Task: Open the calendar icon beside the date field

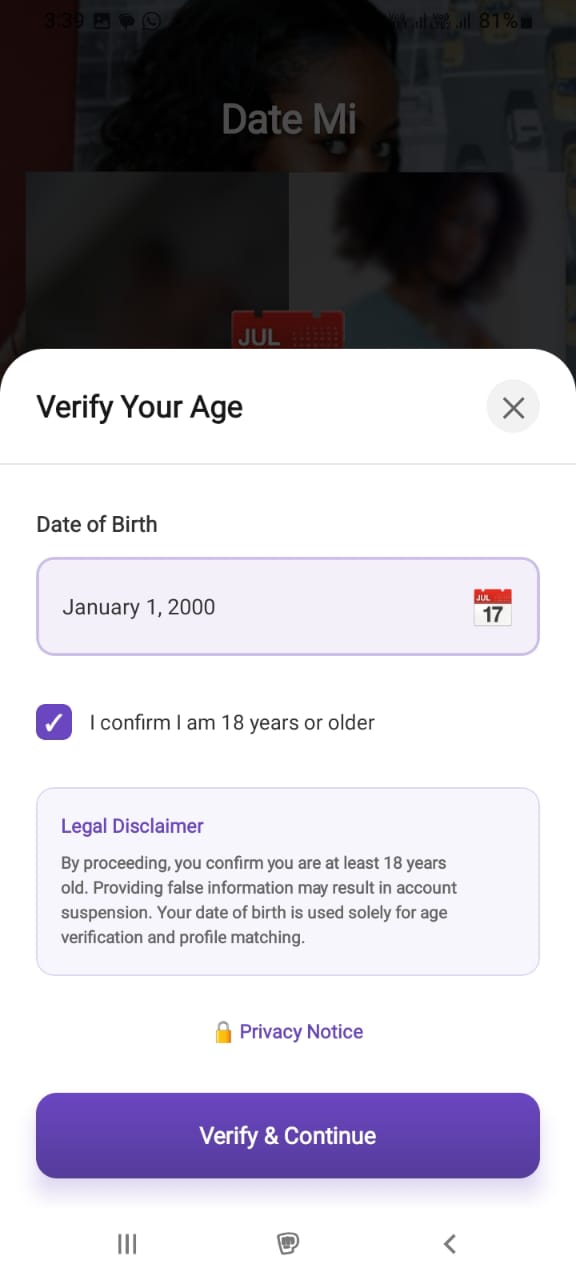Action: tap(492, 606)
